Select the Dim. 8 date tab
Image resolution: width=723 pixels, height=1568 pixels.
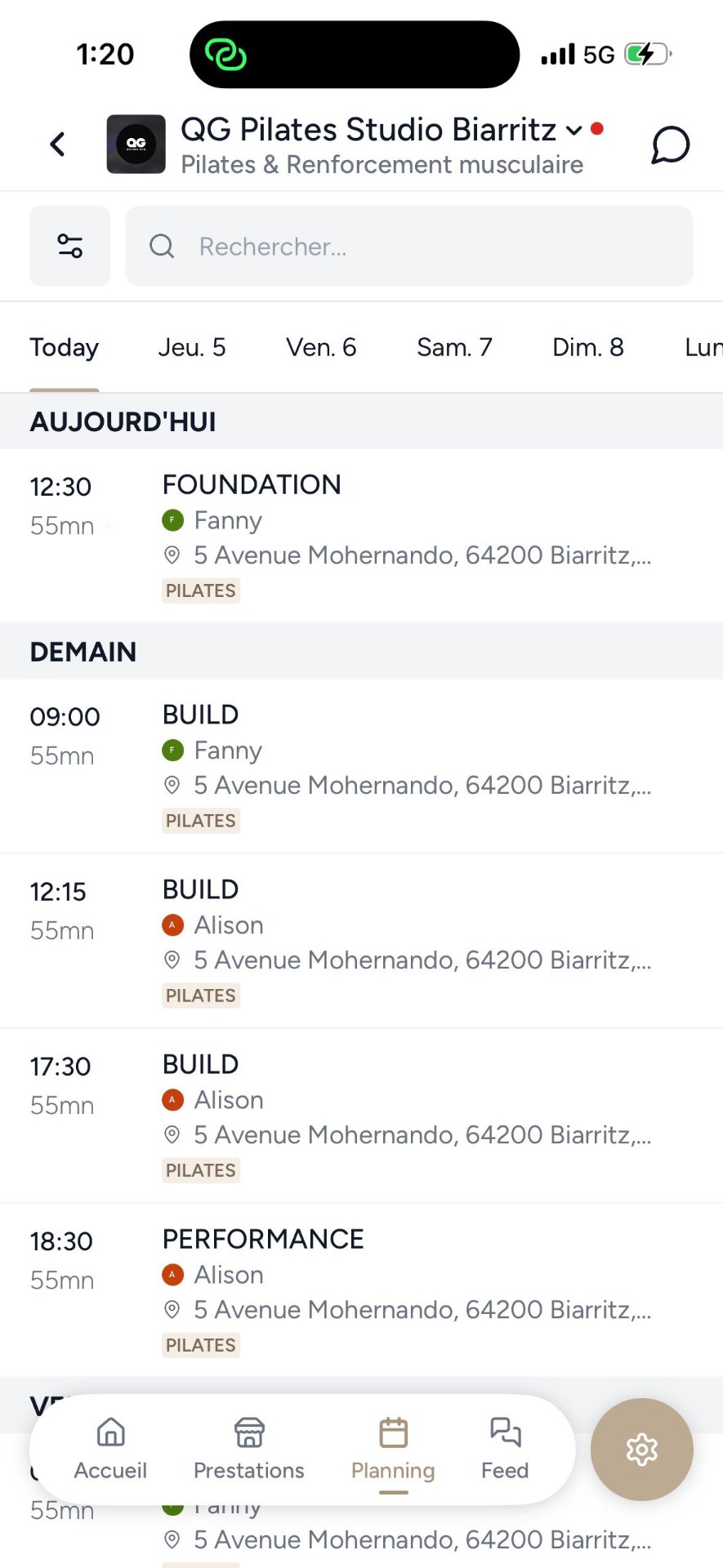(587, 348)
